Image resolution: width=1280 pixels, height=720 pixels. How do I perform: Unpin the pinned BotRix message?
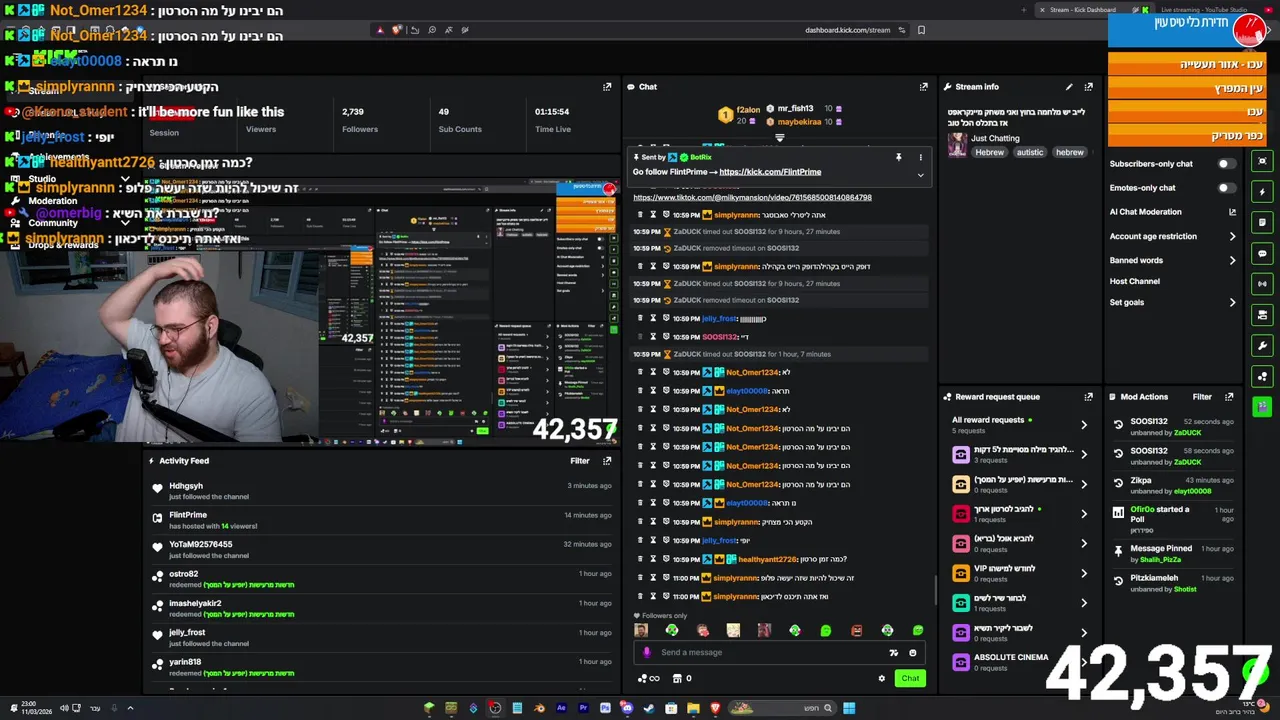click(898, 157)
